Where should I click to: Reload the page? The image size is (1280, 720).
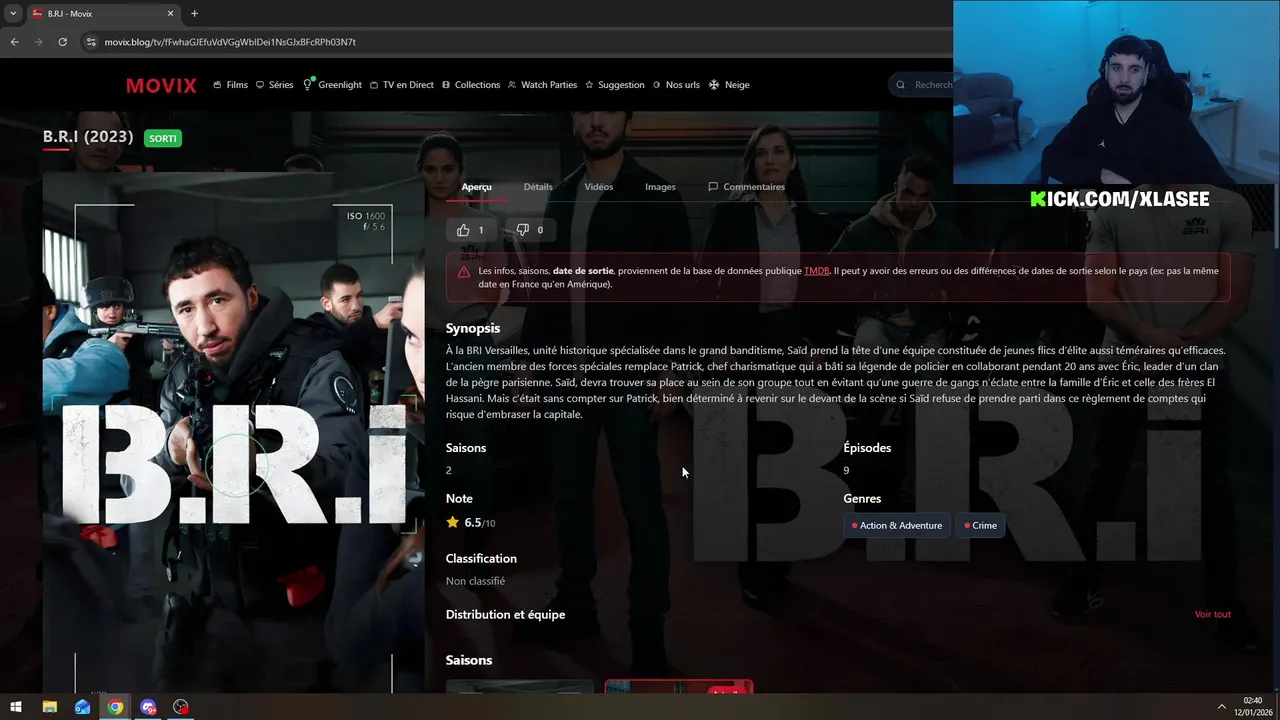coord(62,42)
